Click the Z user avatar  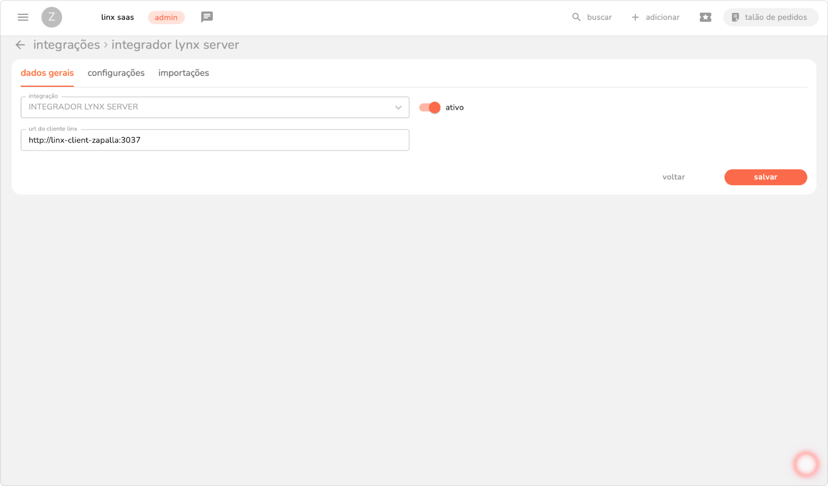pos(52,17)
